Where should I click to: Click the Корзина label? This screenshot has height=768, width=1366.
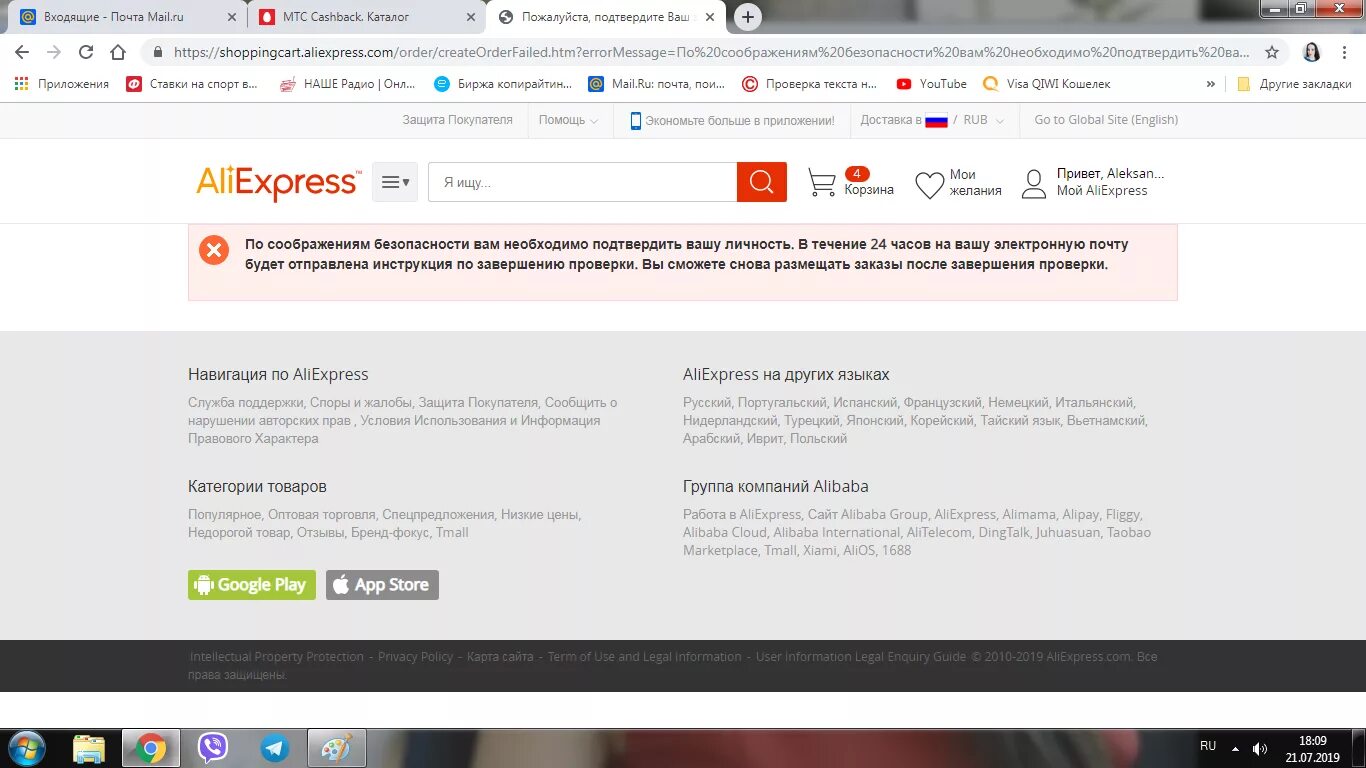click(869, 190)
